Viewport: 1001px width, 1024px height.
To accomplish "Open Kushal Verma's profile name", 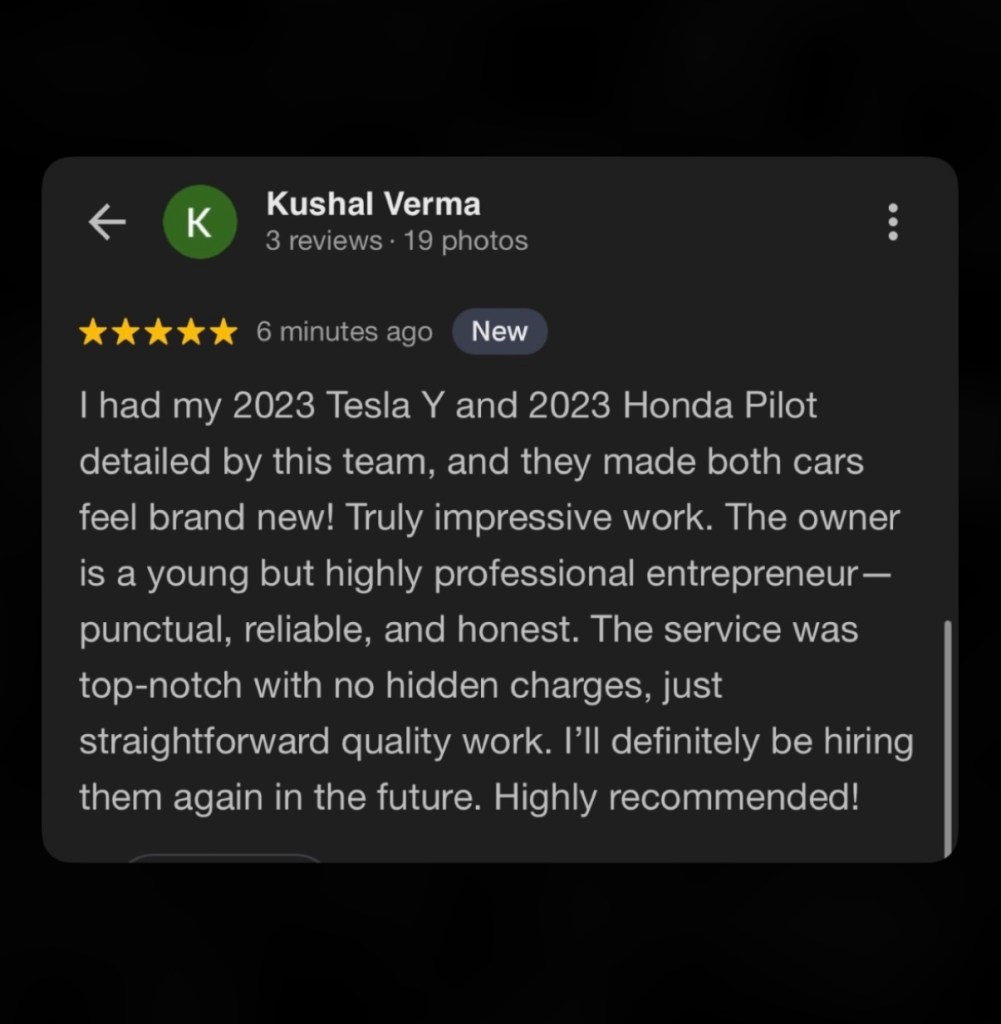I will pos(373,204).
